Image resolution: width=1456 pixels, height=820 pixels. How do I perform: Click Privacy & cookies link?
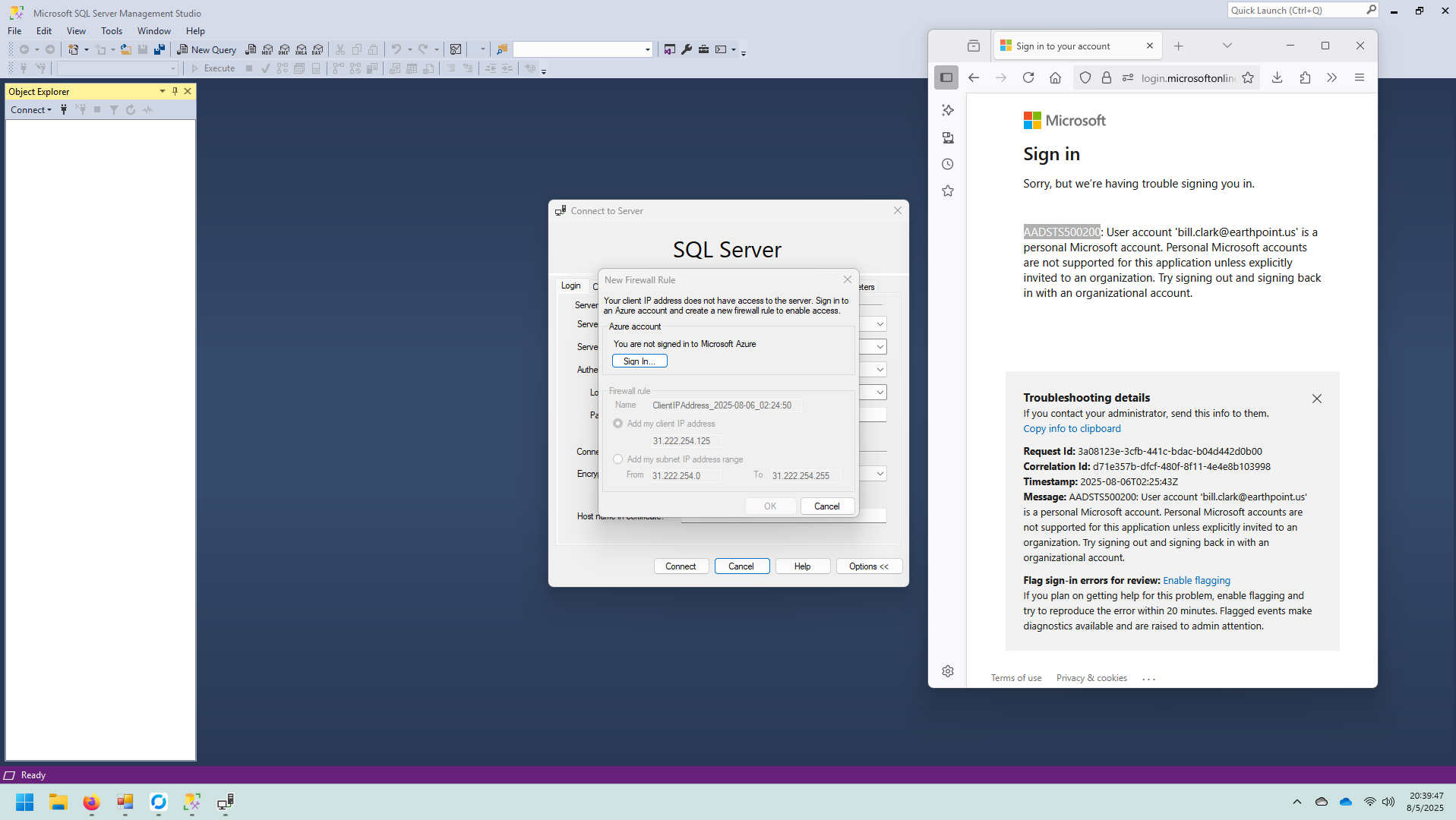click(x=1091, y=678)
